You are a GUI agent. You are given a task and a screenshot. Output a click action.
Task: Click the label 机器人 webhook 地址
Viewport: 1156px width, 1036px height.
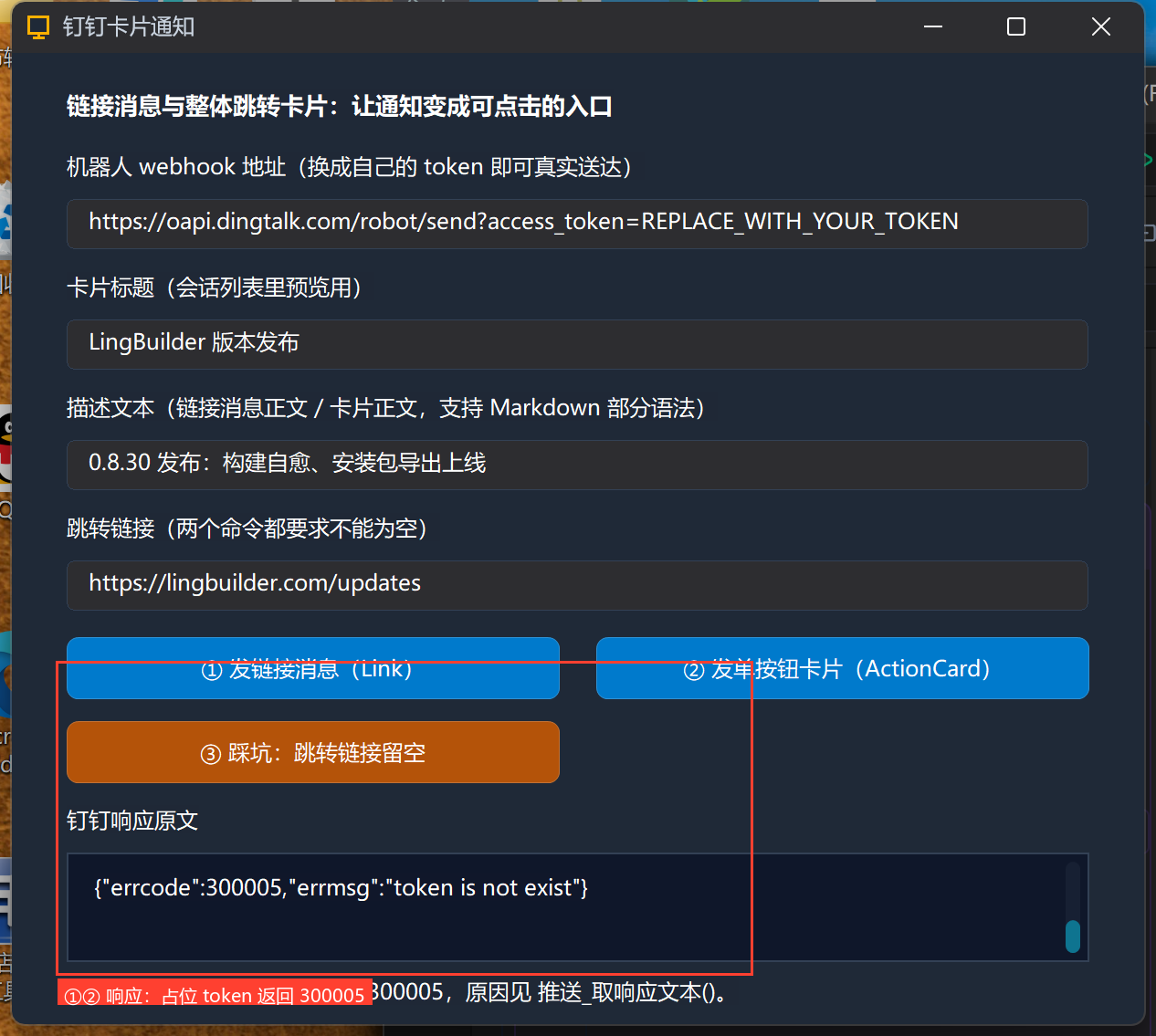point(350,167)
